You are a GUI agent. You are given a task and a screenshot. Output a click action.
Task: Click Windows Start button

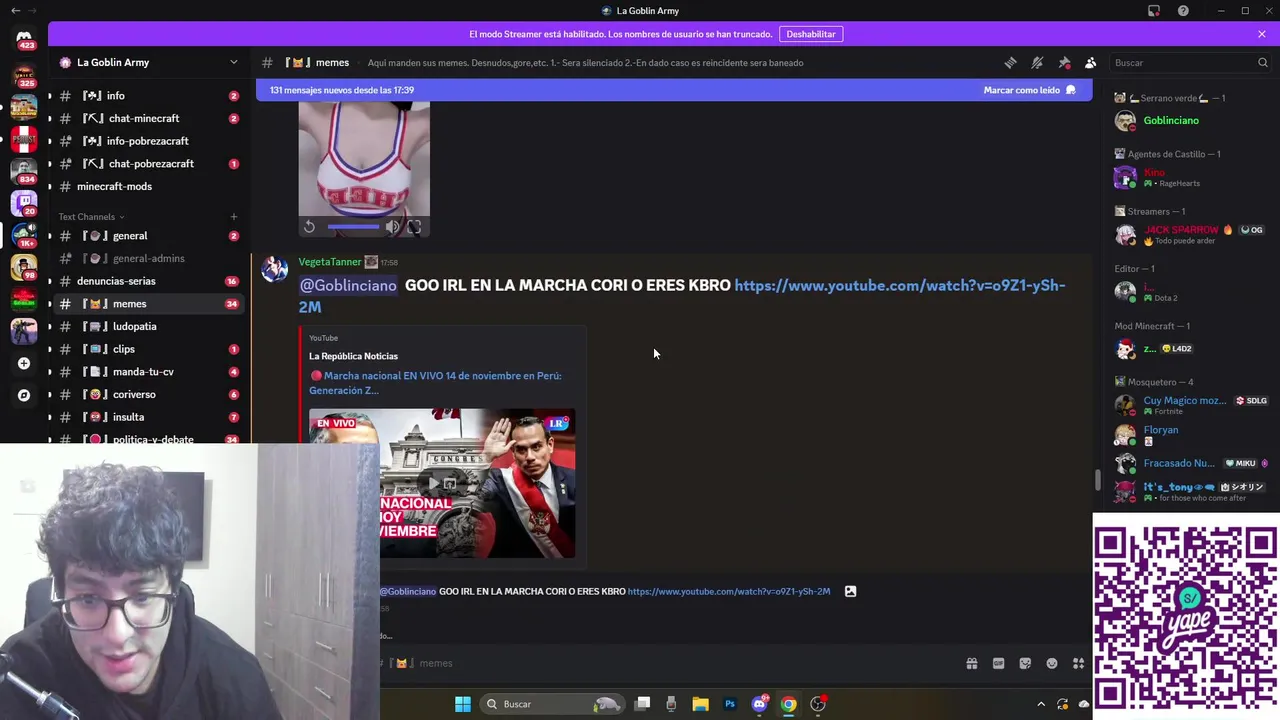click(x=462, y=704)
